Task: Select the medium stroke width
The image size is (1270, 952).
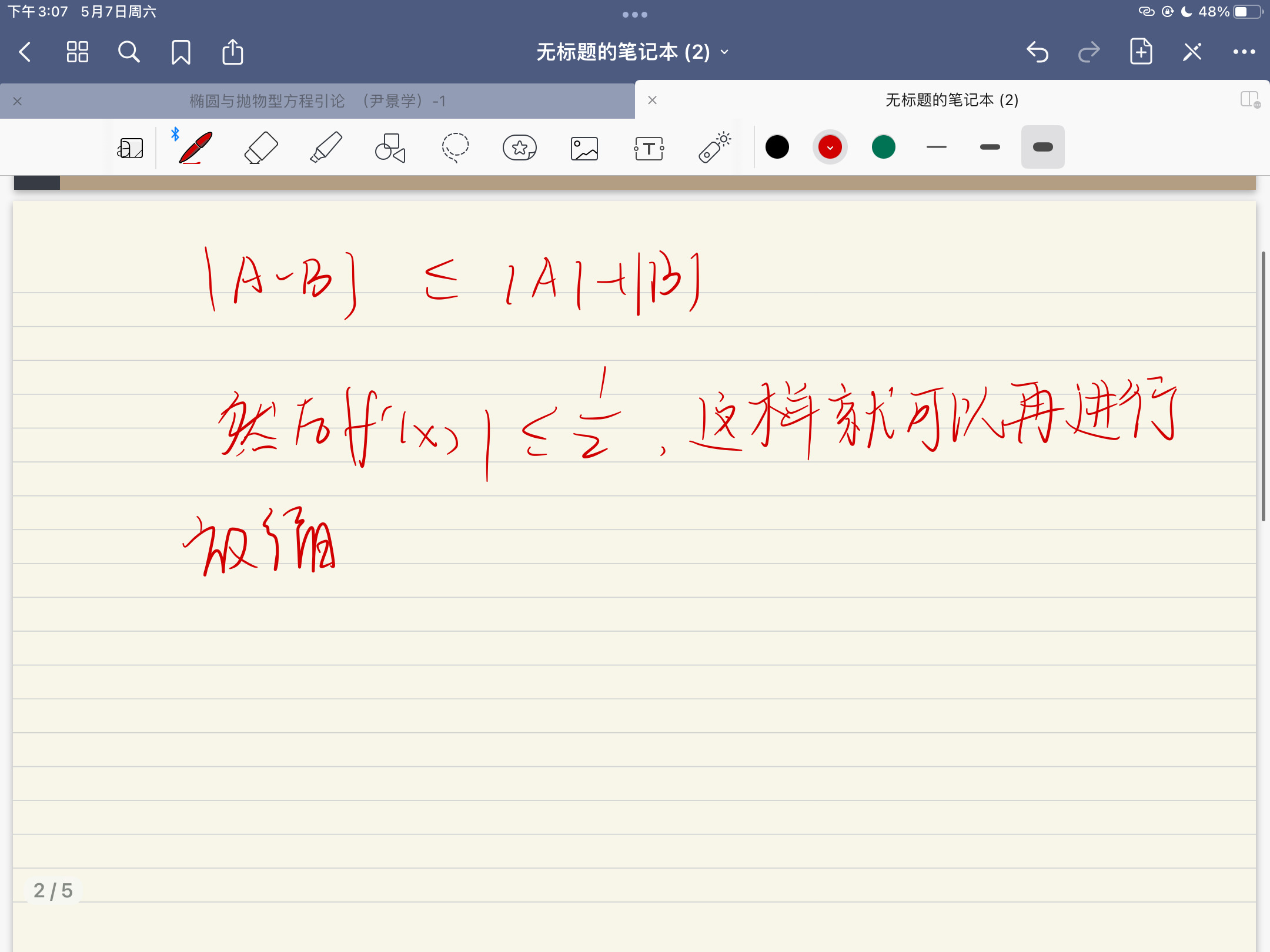Action: click(990, 147)
